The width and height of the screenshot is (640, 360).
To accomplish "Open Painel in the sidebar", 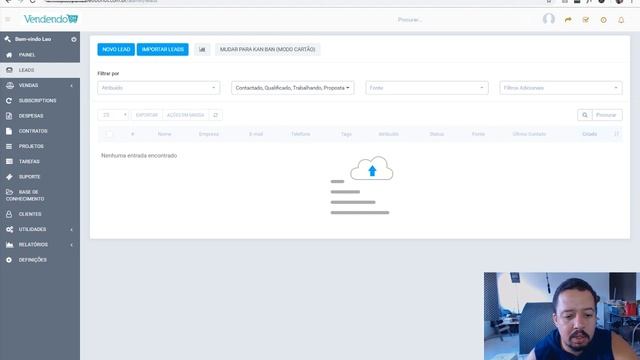I will pos(40,55).
